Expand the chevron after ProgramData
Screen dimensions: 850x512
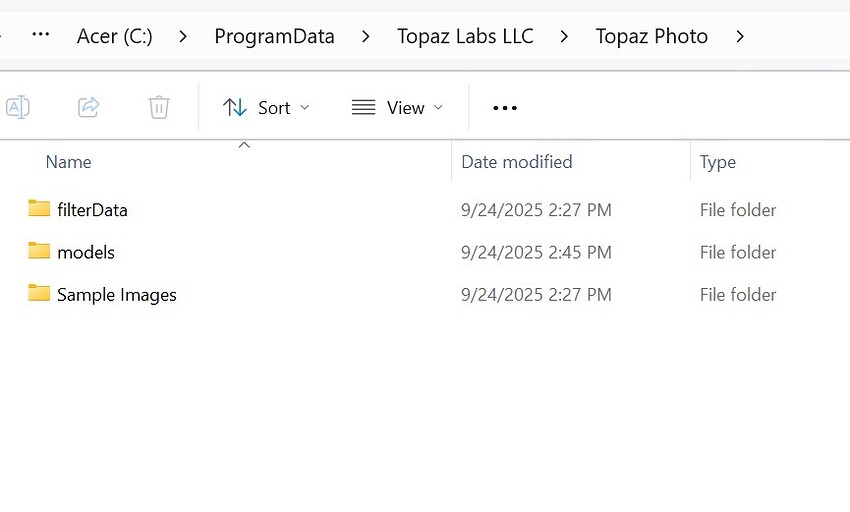pos(365,37)
